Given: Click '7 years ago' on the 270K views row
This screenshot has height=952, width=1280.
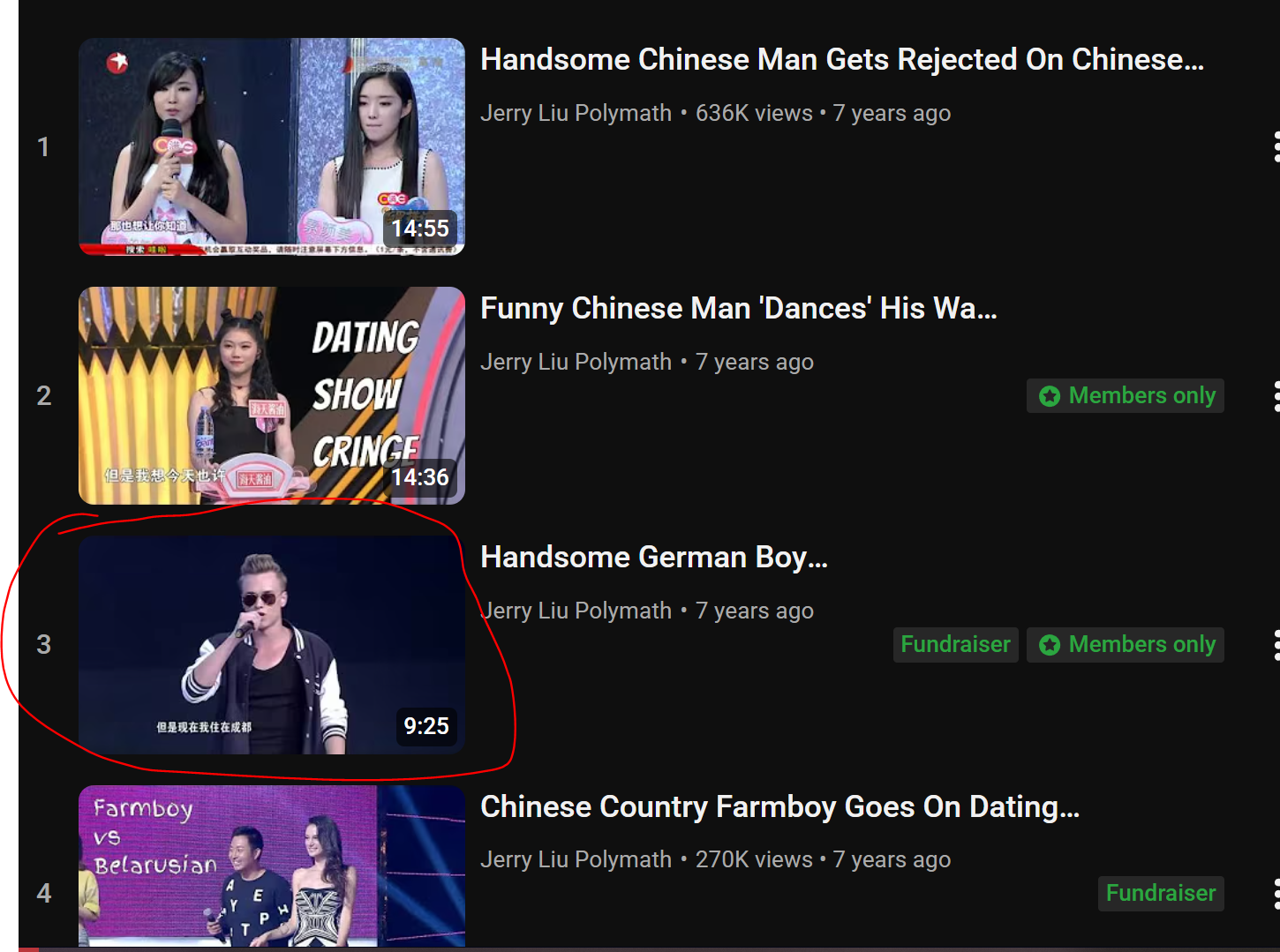Looking at the screenshot, I should (892, 859).
